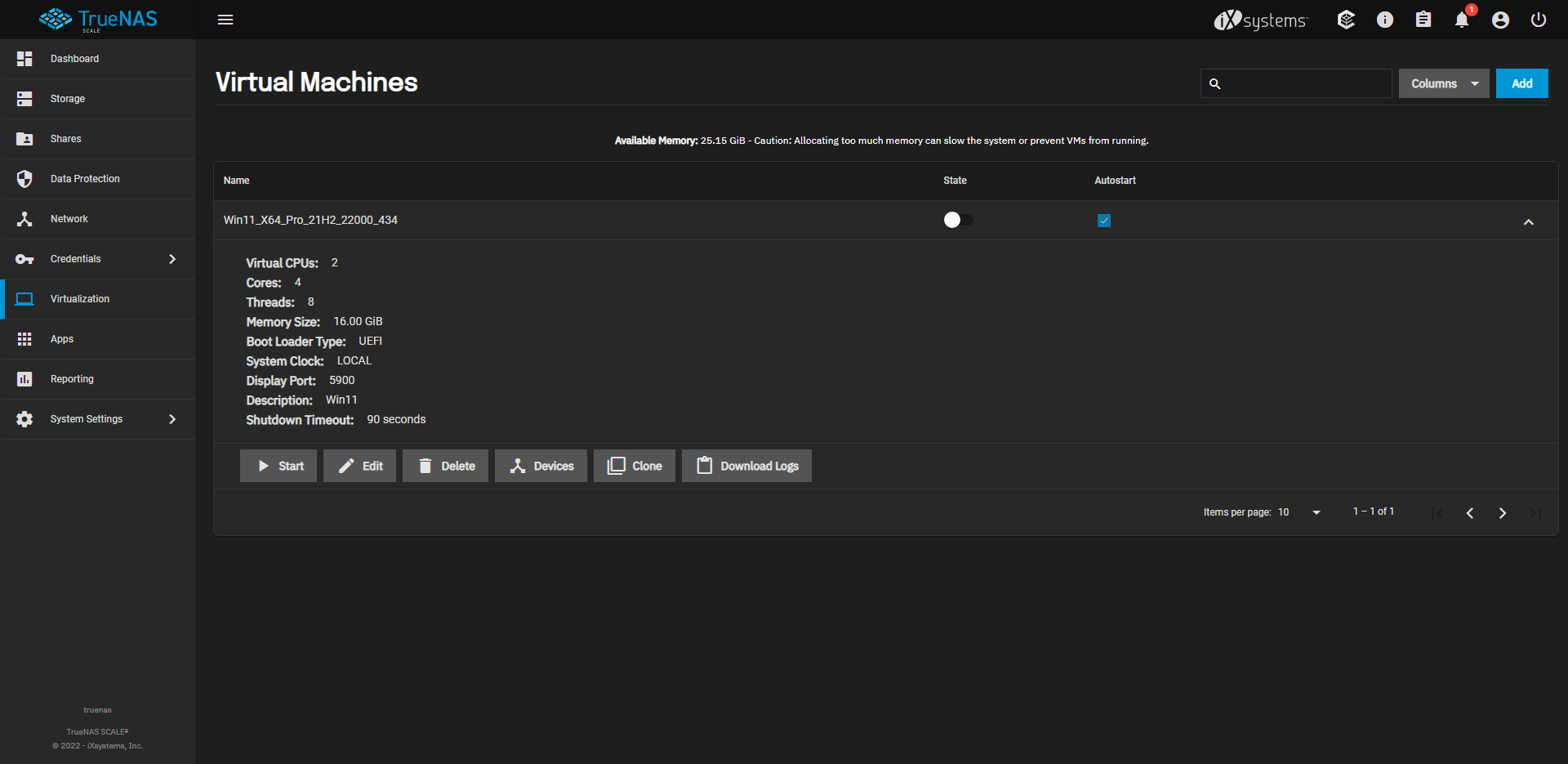Go to the previous page arrow

click(1470, 512)
